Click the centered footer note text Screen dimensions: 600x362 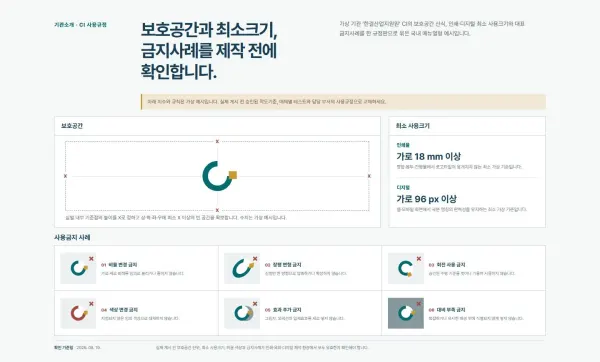click(262, 348)
